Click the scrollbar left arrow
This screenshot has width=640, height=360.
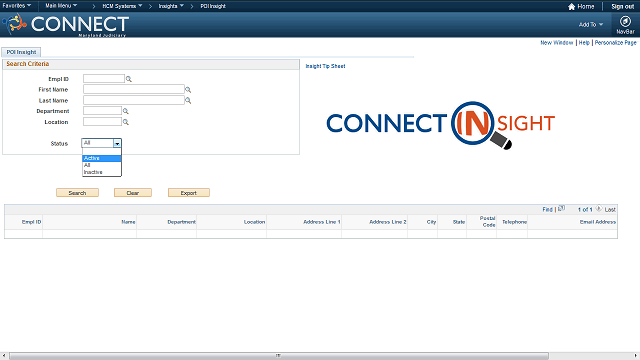click(3, 356)
